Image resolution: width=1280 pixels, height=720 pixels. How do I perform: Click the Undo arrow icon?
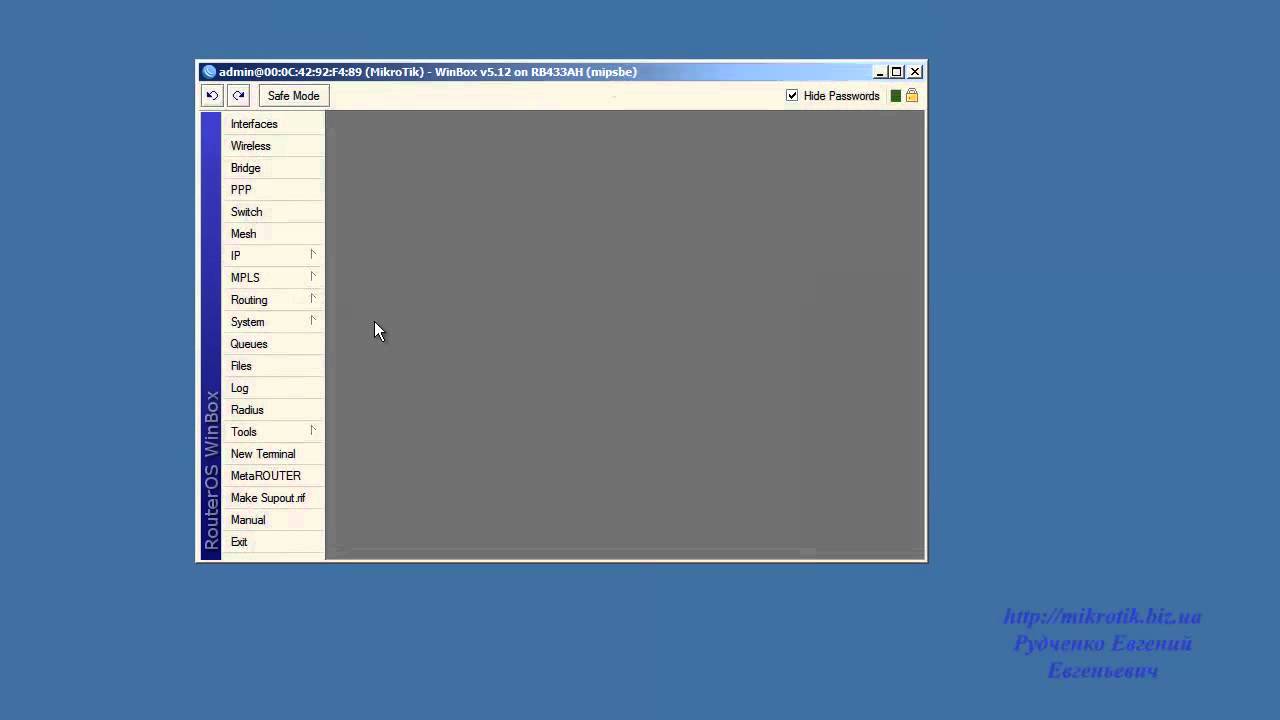point(212,96)
